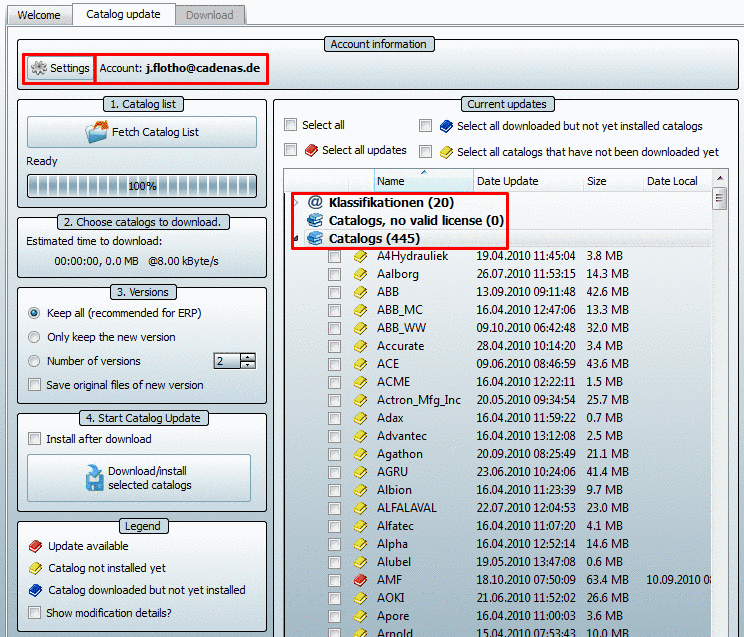Click the yellow book icon of AOKI

pos(361,598)
